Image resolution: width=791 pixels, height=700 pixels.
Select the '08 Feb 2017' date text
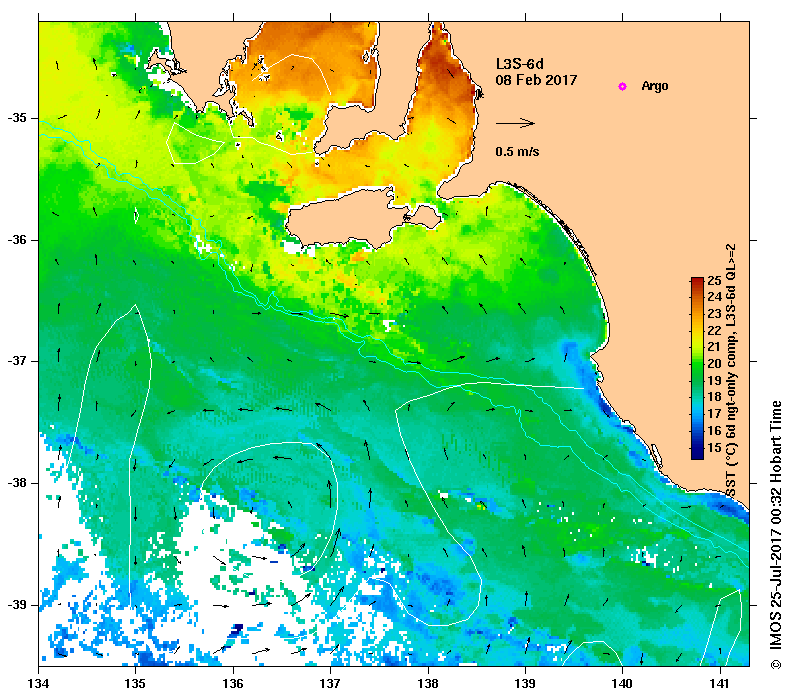[x=536, y=80]
